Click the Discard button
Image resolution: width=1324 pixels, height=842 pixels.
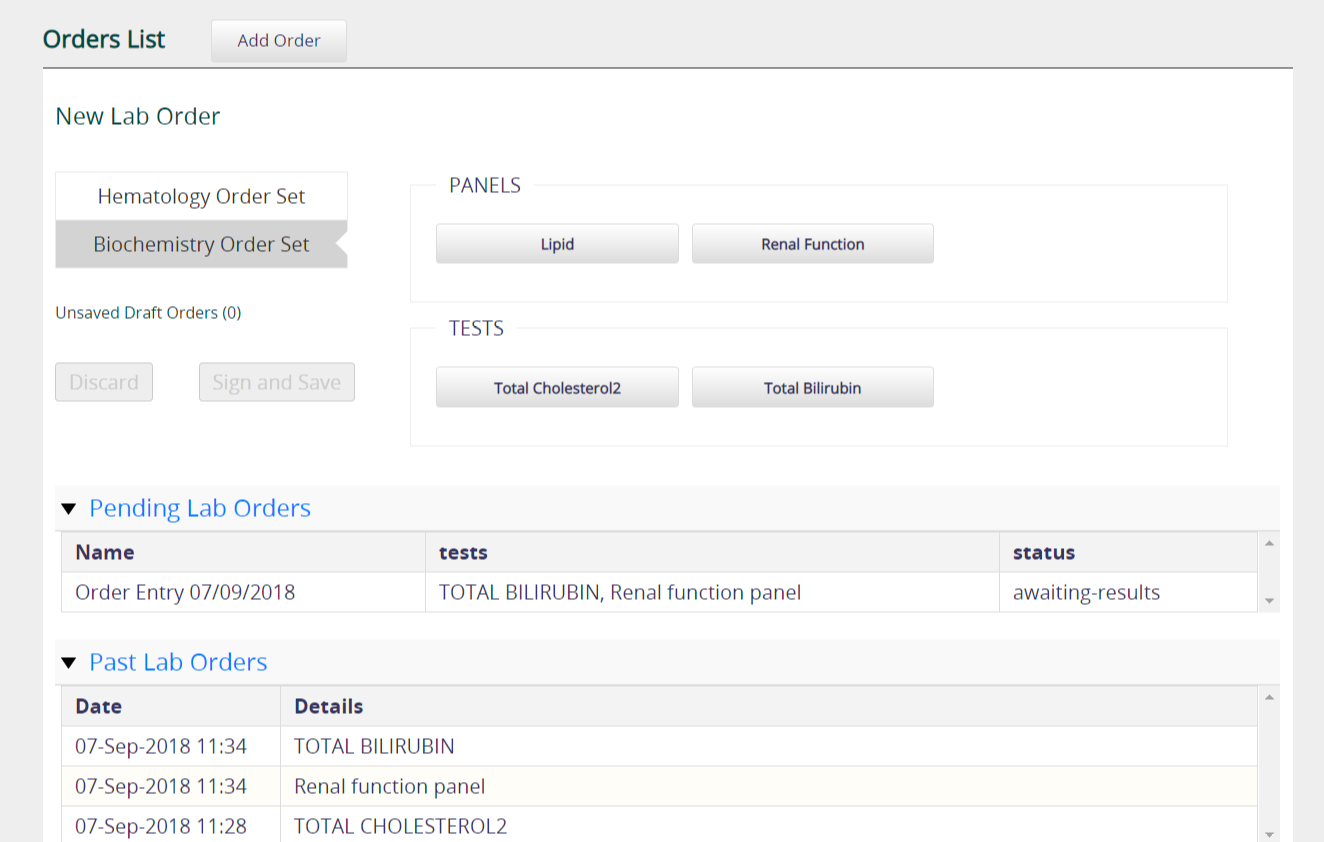(x=103, y=381)
